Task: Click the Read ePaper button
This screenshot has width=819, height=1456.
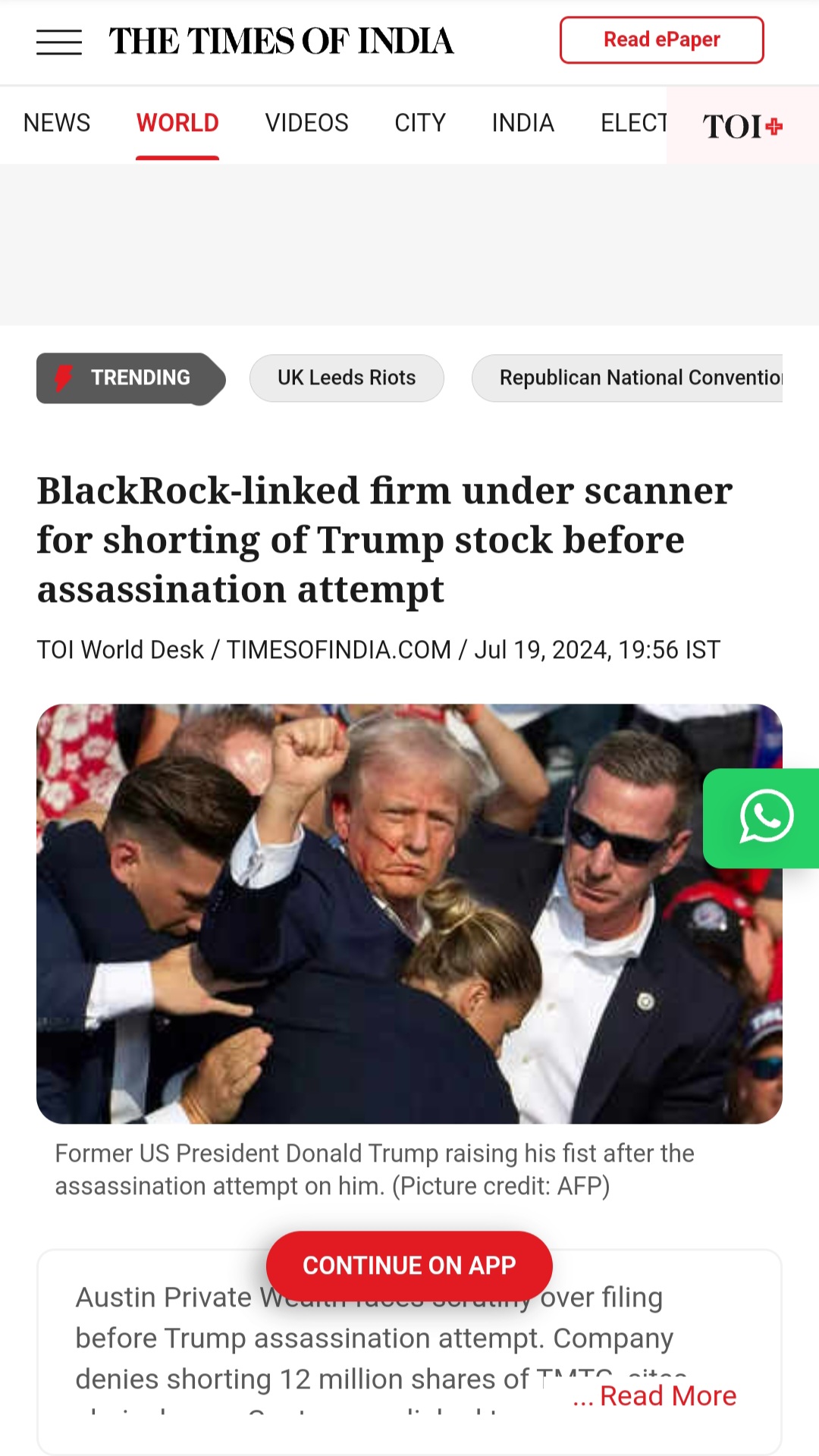Action: coord(662,39)
